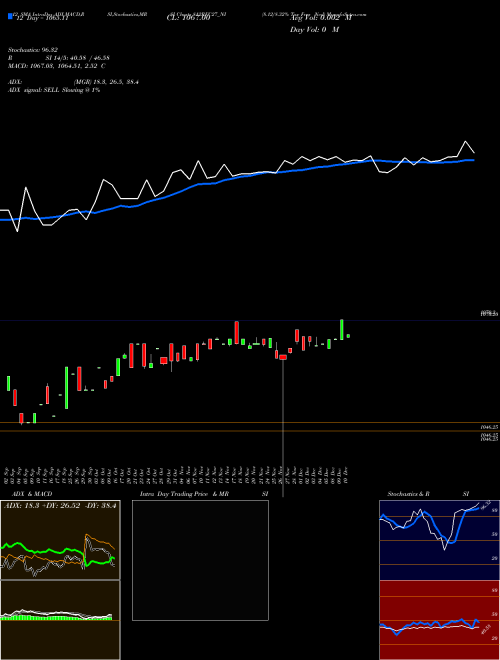The image size is (500, 660).
Task: Click the MACD values line '1067.03, 1064.51, 2.52'
Action: click(56, 66)
